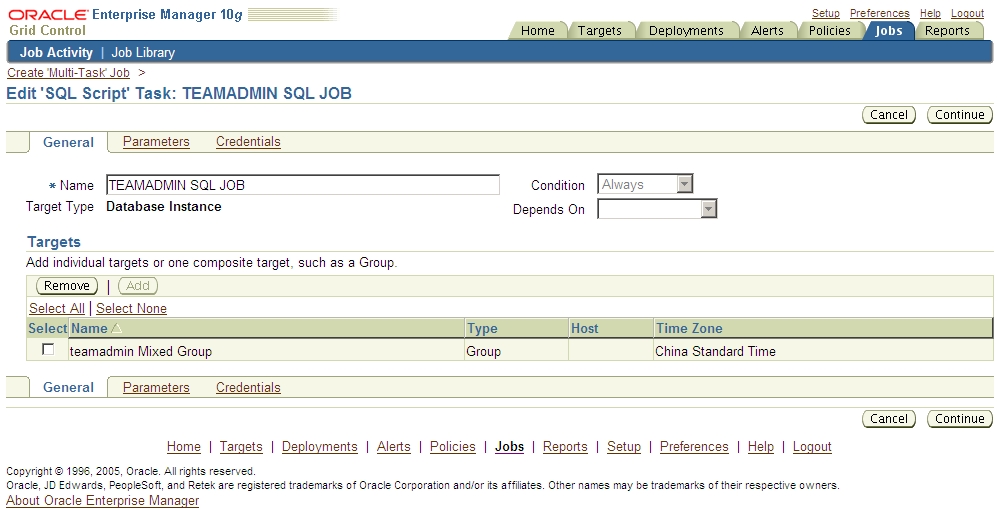The image size is (997, 509).
Task: Click the bottom Cancel button
Action: [889, 419]
